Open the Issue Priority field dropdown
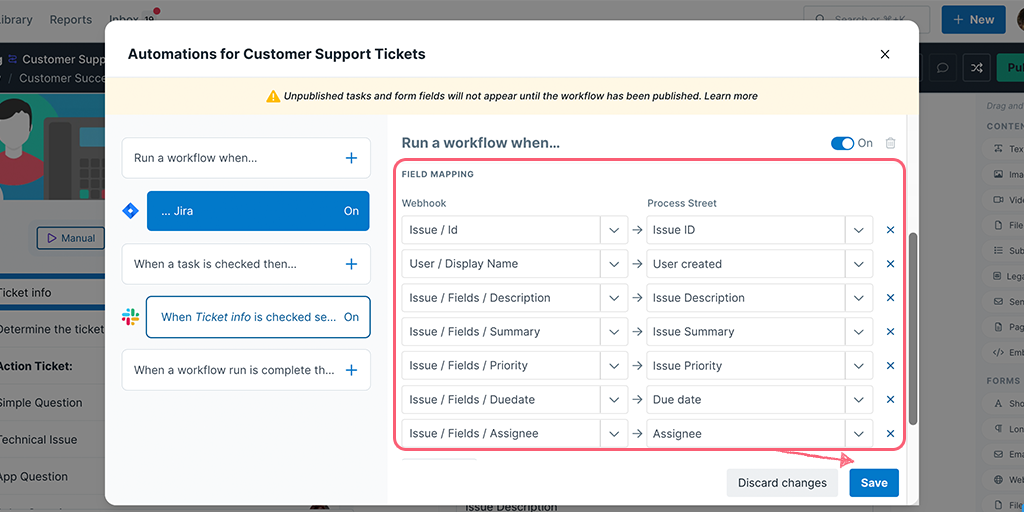This screenshot has width=1024, height=512. pyautogui.click(x=859, y=366)
